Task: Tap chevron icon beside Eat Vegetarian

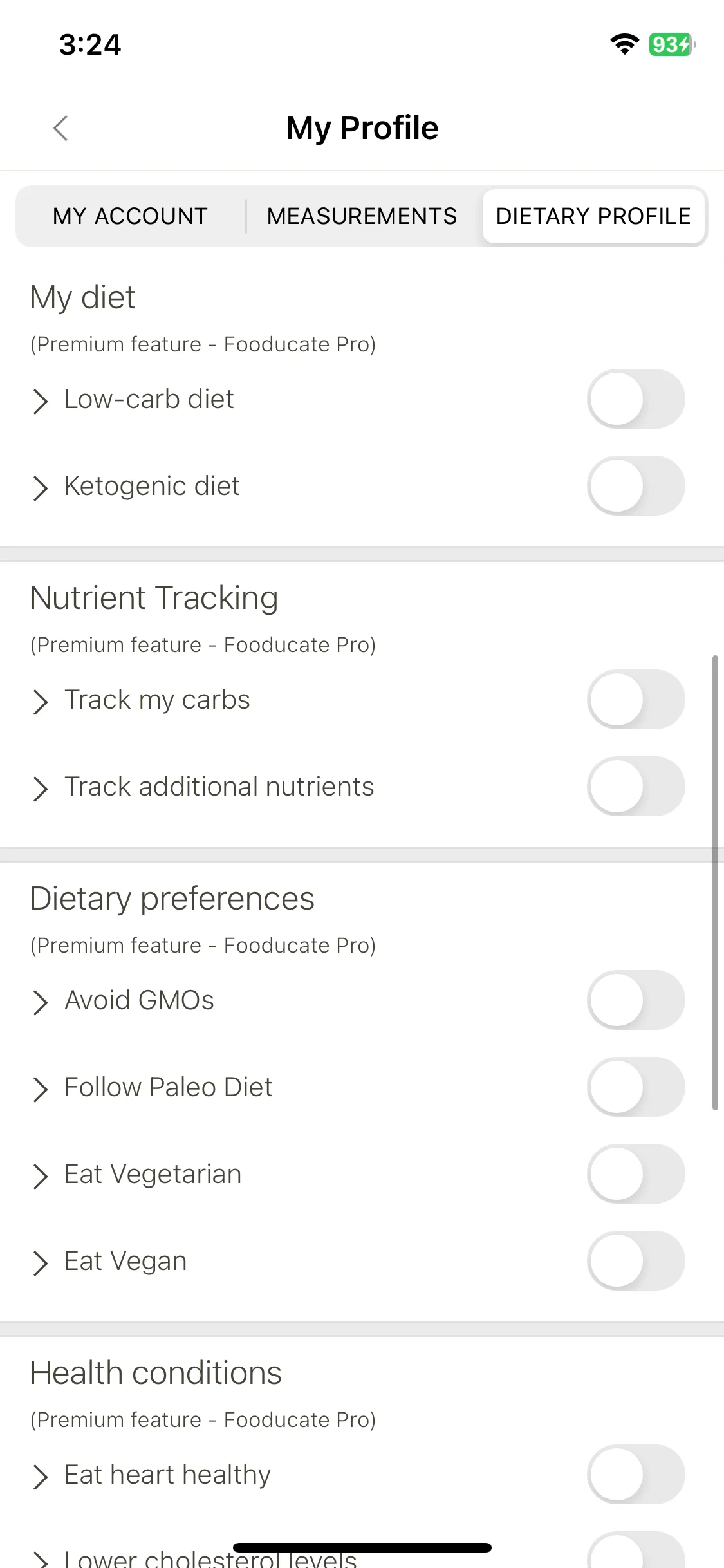Action: point(40,1175)
